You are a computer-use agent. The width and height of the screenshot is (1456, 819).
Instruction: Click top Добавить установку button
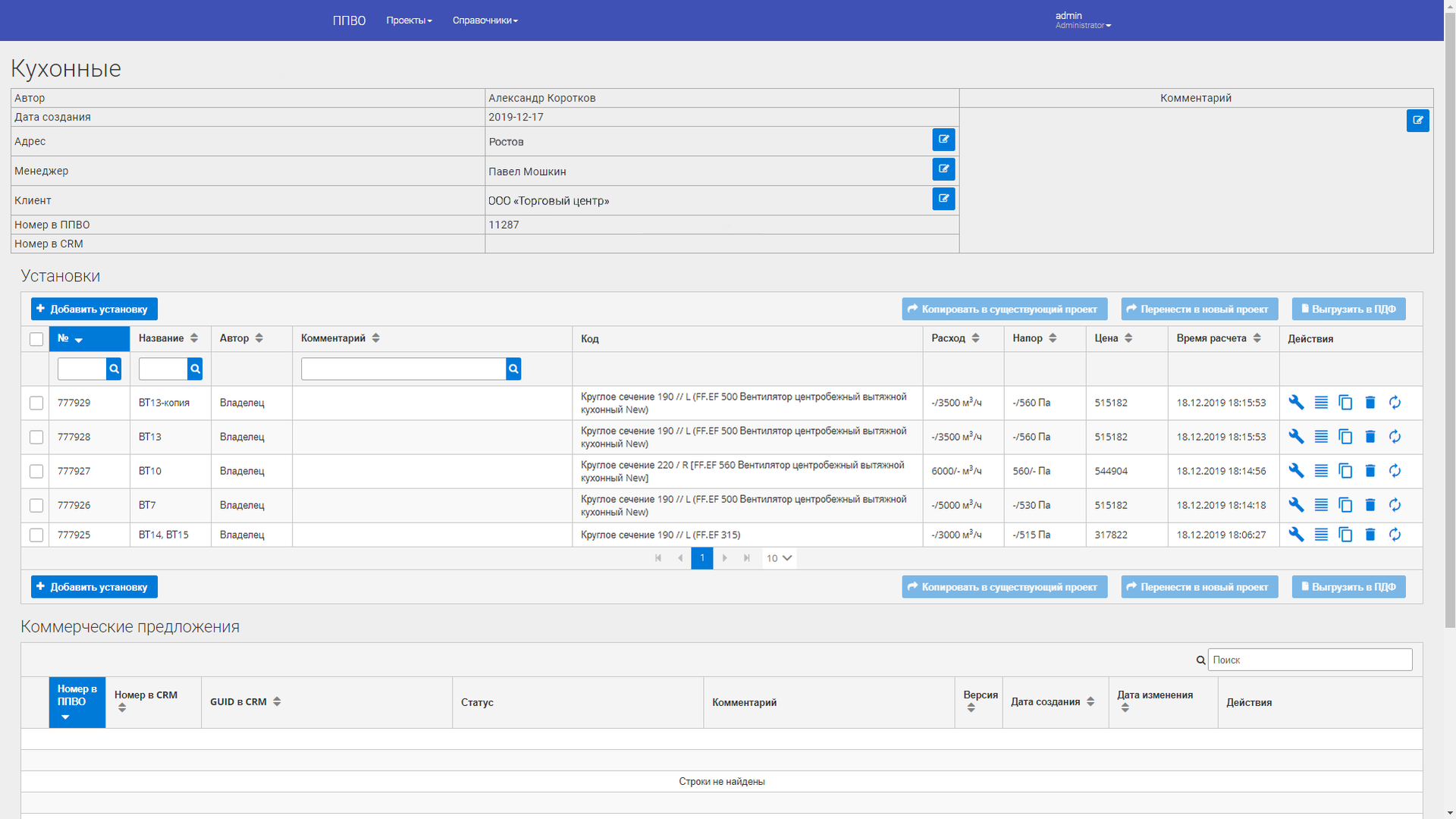pos(94,309)
